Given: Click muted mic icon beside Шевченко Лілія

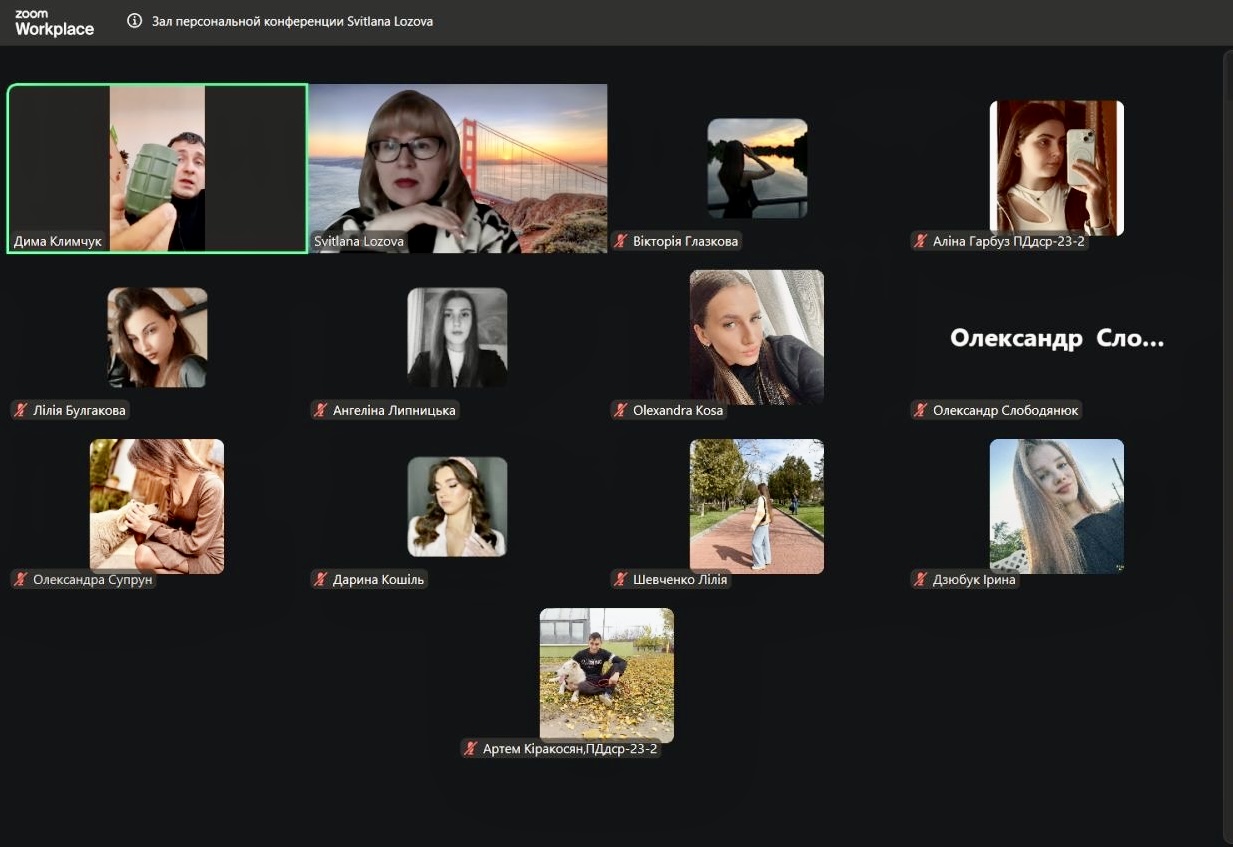Looking at the screenshot, I should [x=621, y=579].
